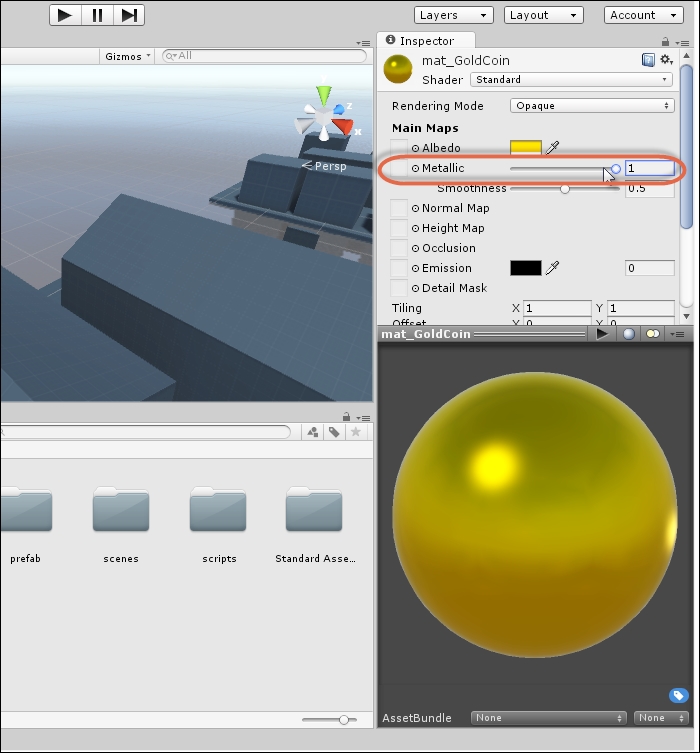Pick the Detail Mask texture selector circle
This screenshot has height=753, width=700.
click(415, 289)
